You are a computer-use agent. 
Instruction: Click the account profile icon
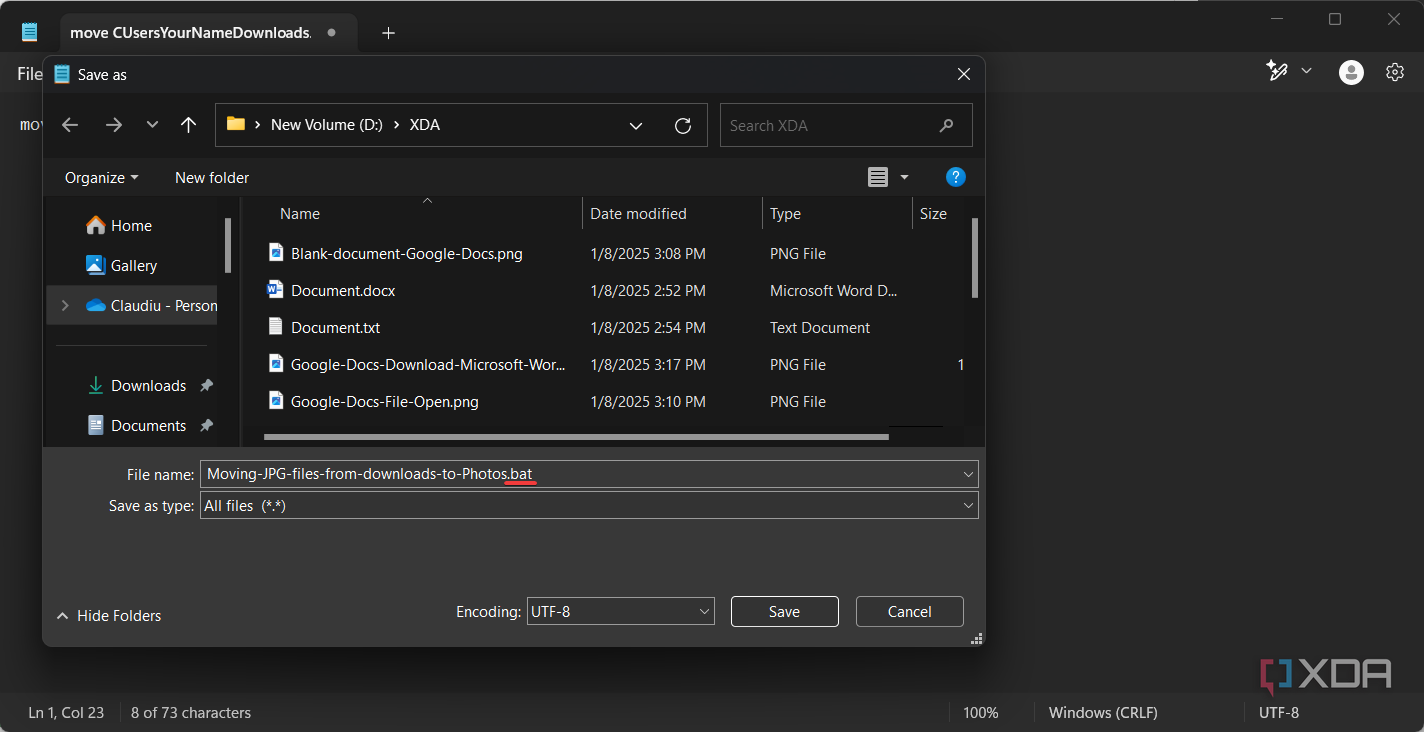point(1351,71)
